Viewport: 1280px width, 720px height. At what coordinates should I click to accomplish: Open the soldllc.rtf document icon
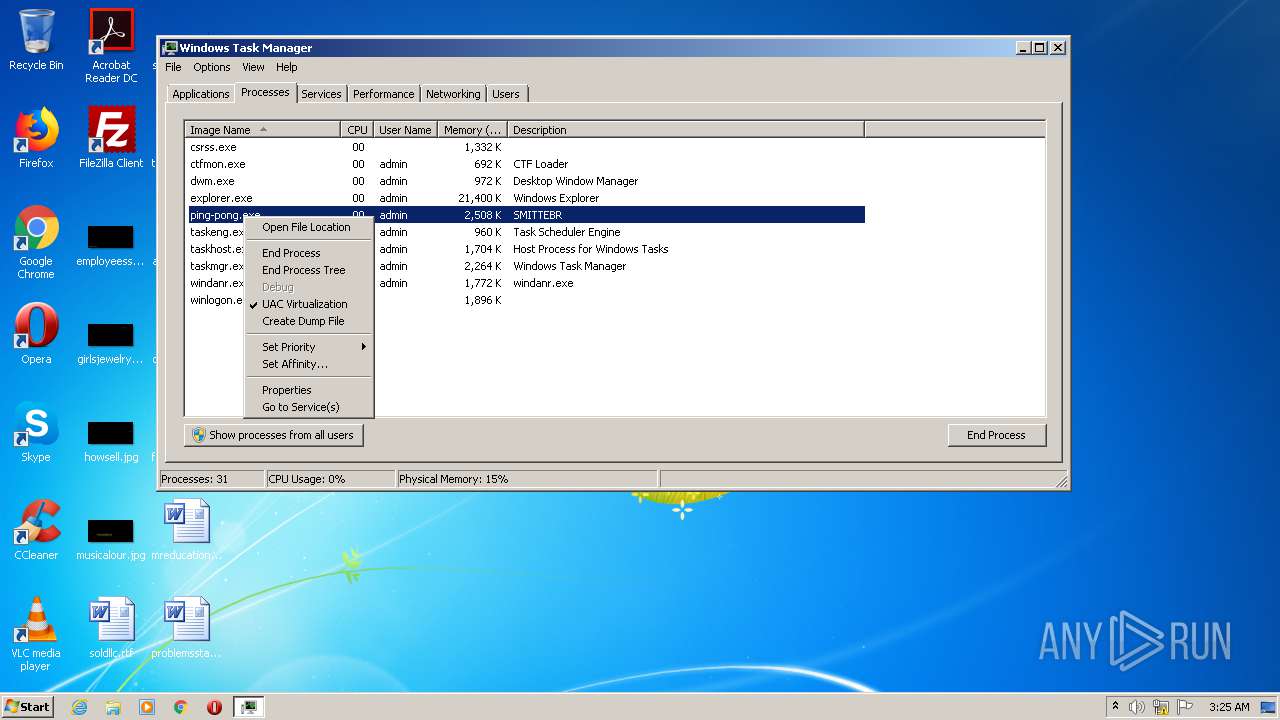pos(111,628)
